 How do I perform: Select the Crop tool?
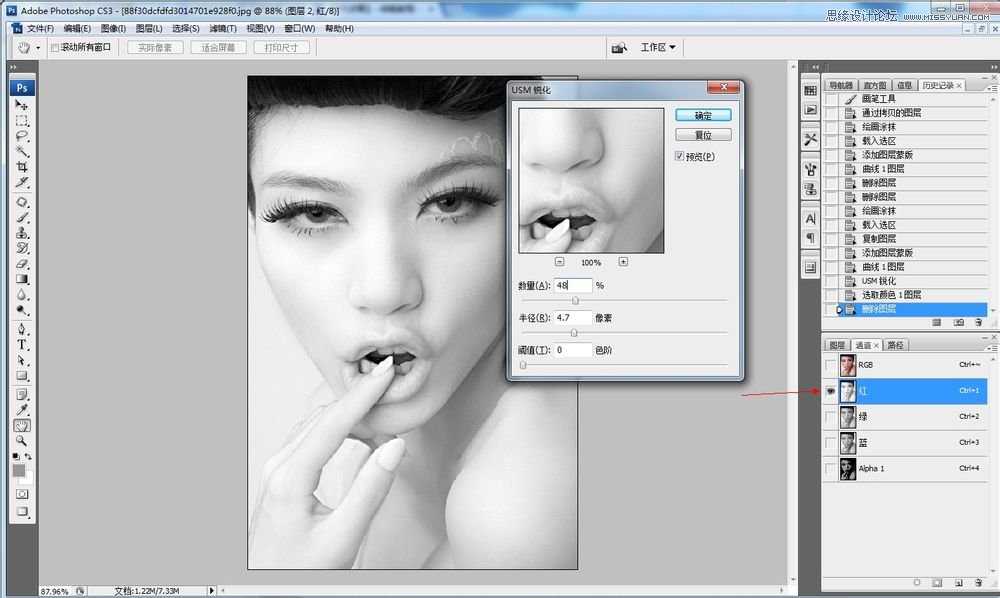[22, 166]
